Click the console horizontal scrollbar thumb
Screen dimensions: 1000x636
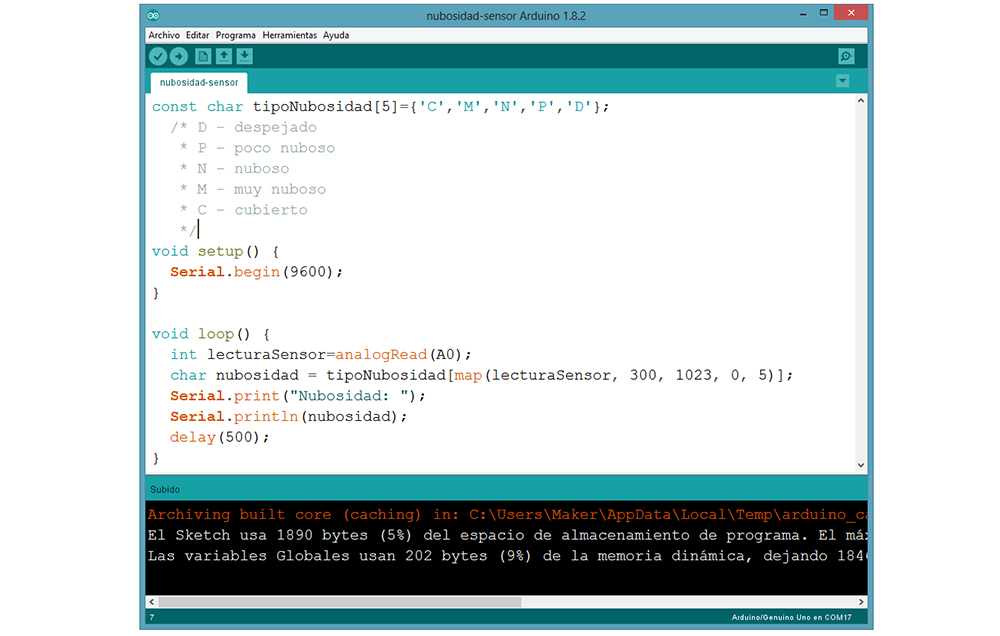(x=340, y=602)
